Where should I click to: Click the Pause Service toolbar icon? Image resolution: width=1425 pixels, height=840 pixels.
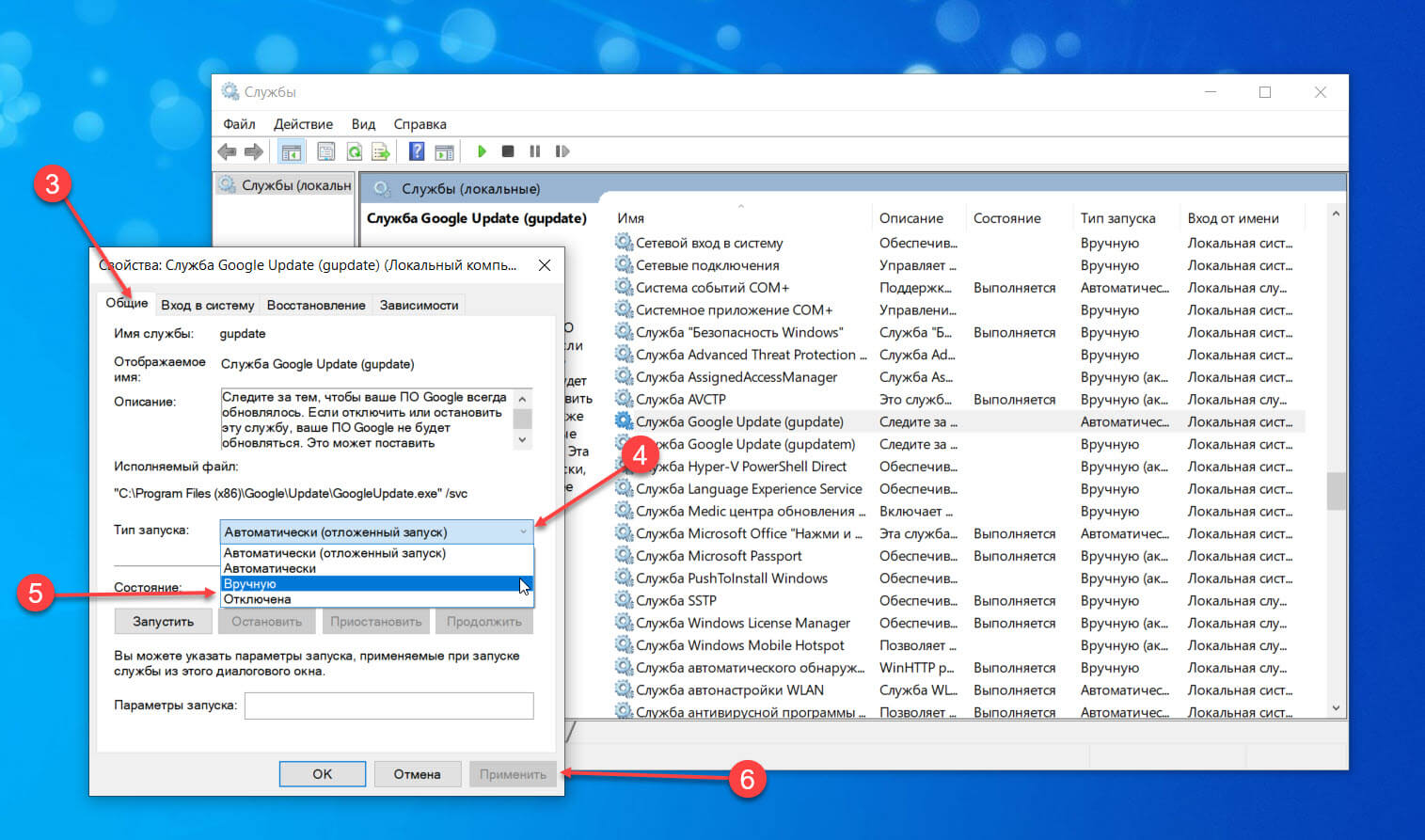[x=535, y=151]
